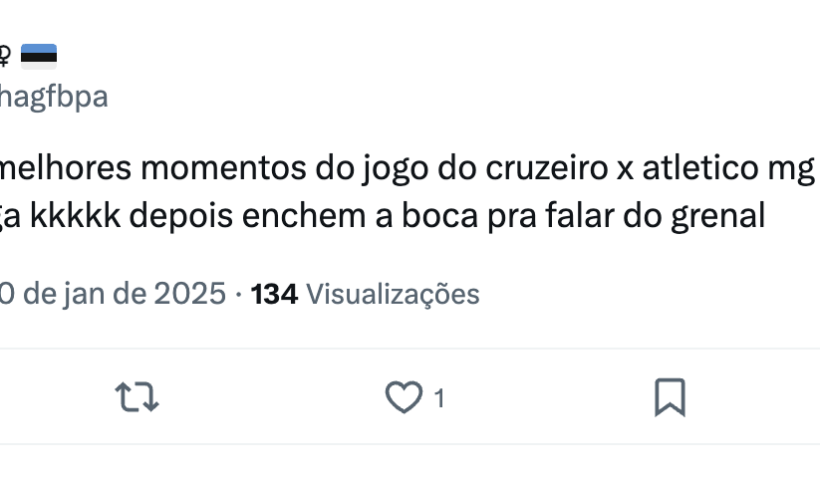
Task: Click the word cruzeiro in the tweet
Action: click(x=537, y=169)
